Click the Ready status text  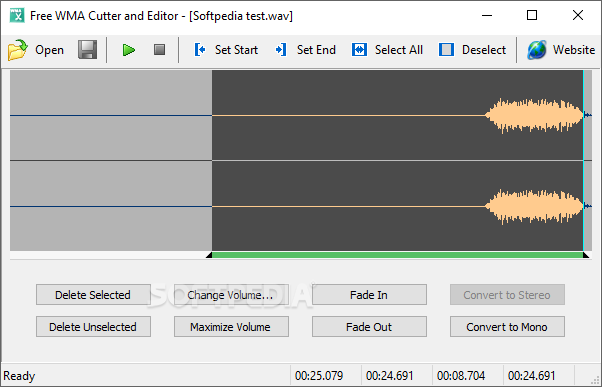19,375
